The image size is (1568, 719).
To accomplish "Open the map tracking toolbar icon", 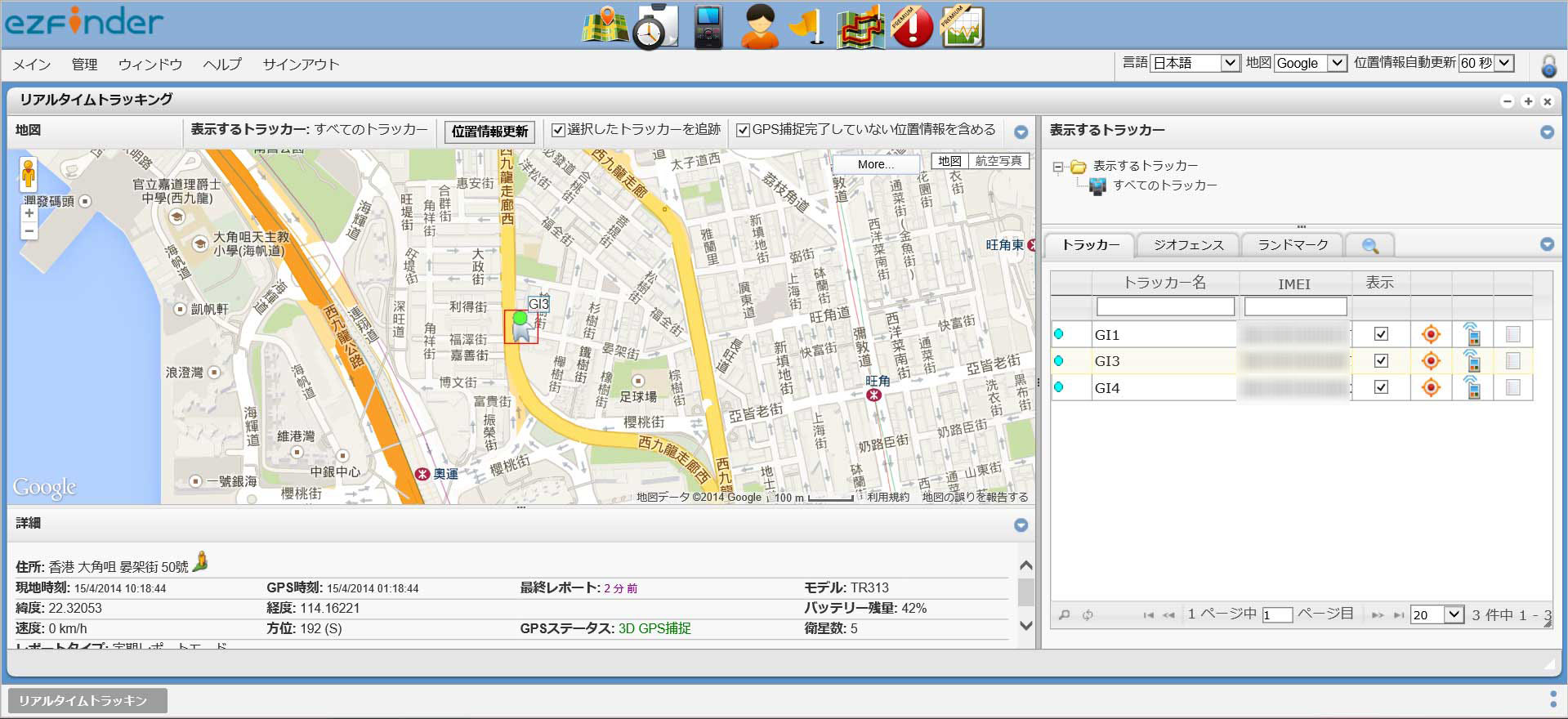I will point(605,26).
